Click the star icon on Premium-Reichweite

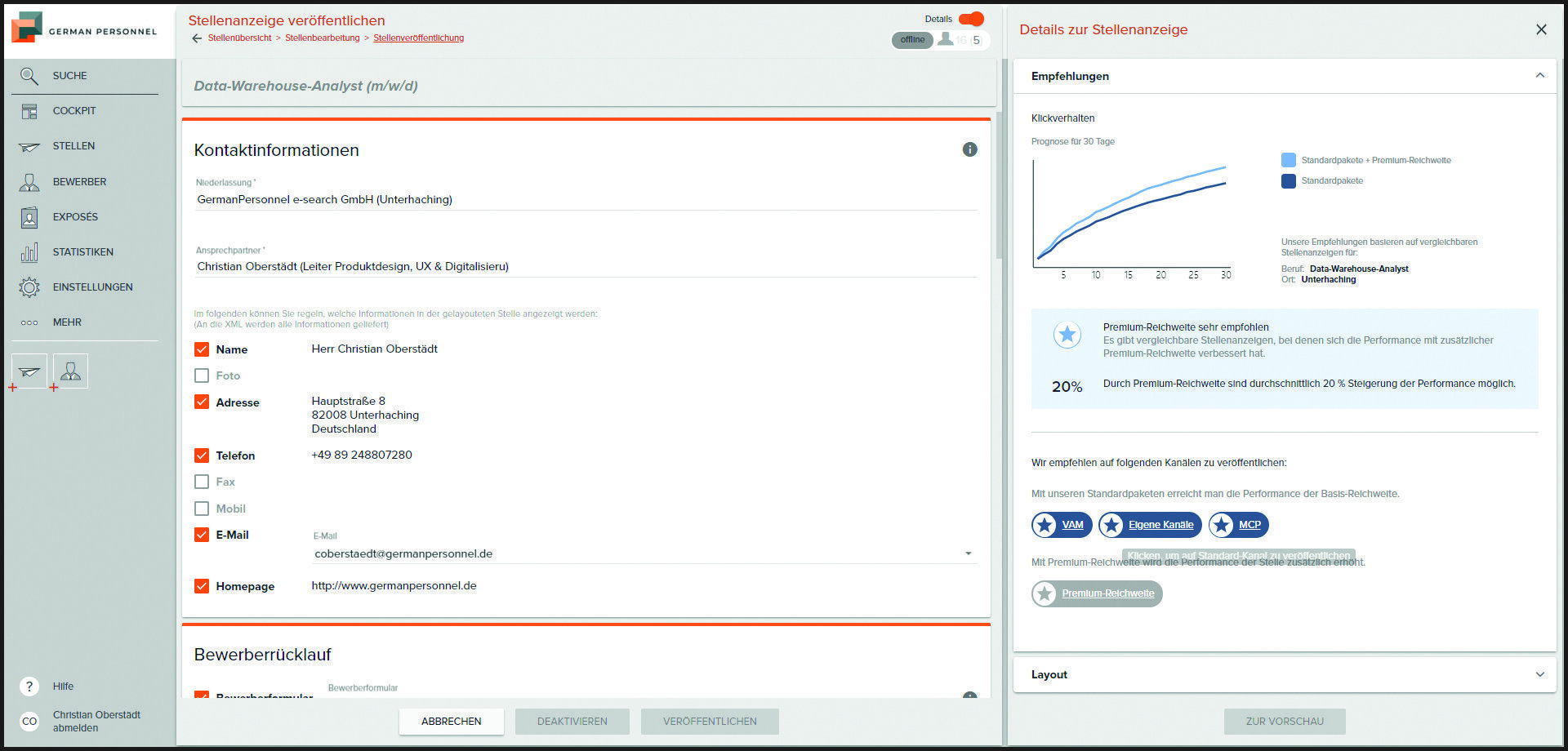click(1045, 593)
